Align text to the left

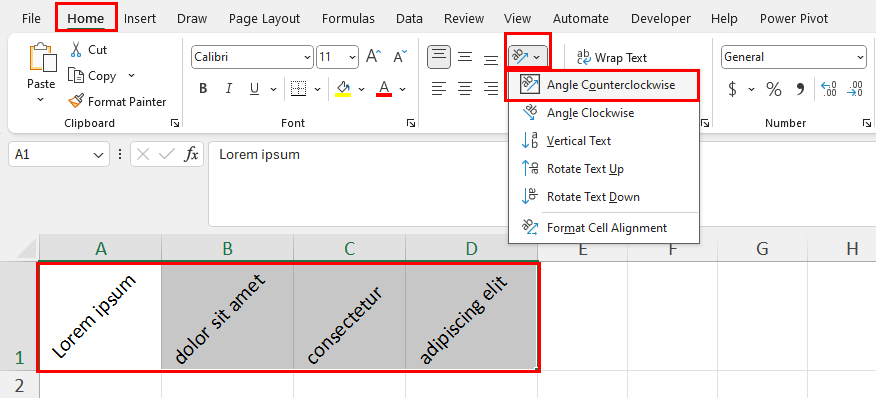pos(439,88)
